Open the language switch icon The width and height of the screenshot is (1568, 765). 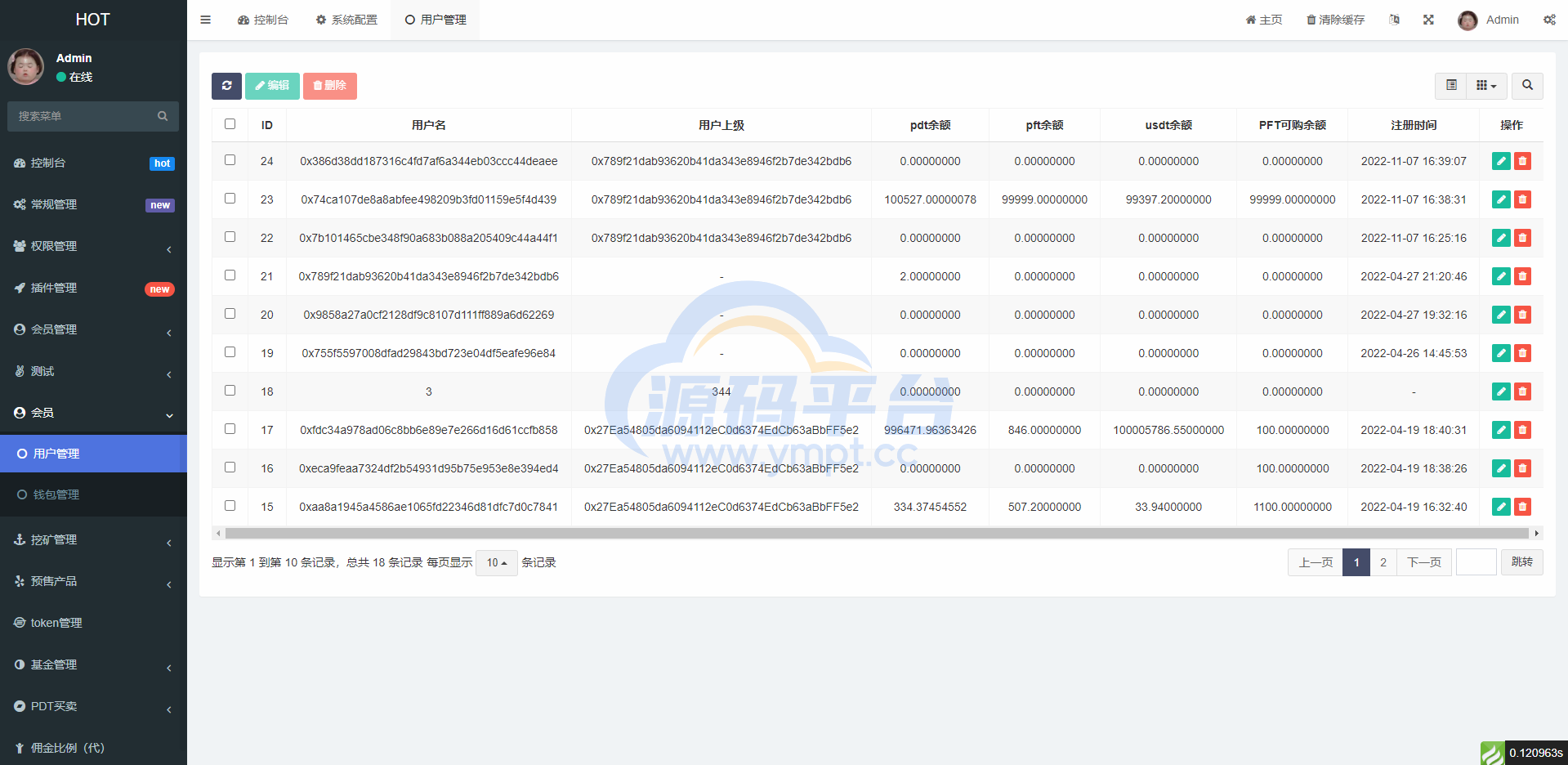click(1394, 20)
